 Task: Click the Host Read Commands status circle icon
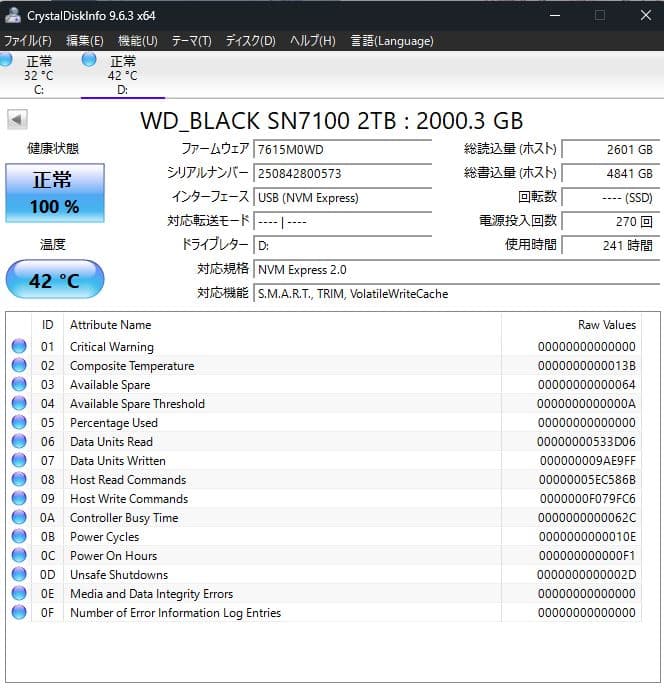click(19, 479)
